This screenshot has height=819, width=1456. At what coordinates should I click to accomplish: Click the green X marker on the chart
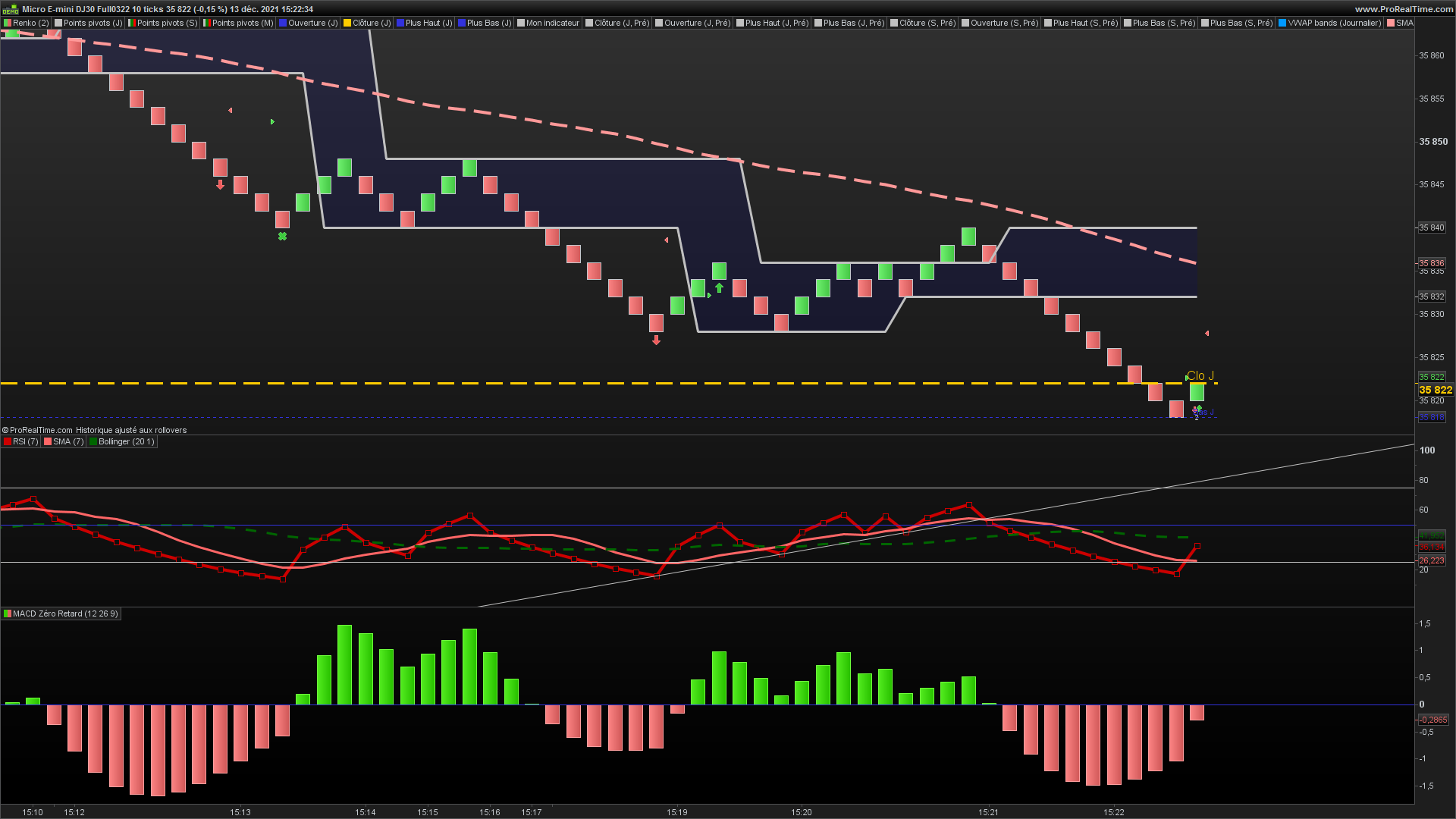tap(282, 237)
